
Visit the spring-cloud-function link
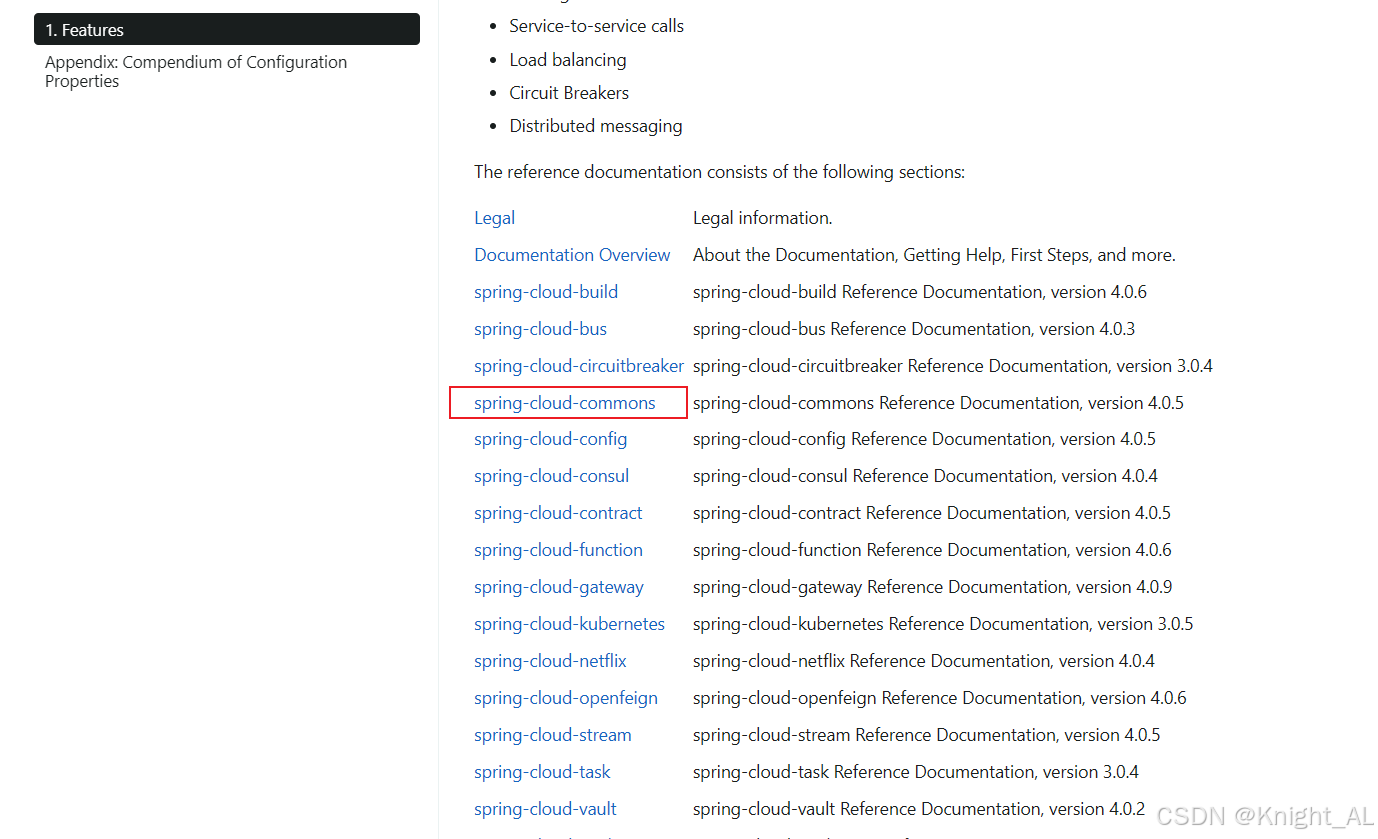pos(558,550)
